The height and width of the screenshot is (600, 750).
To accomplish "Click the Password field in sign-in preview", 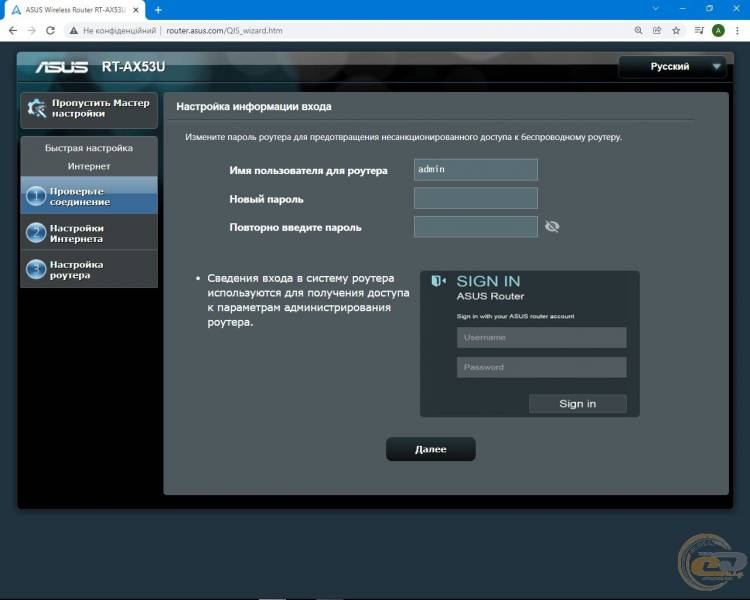I will 541,367.
